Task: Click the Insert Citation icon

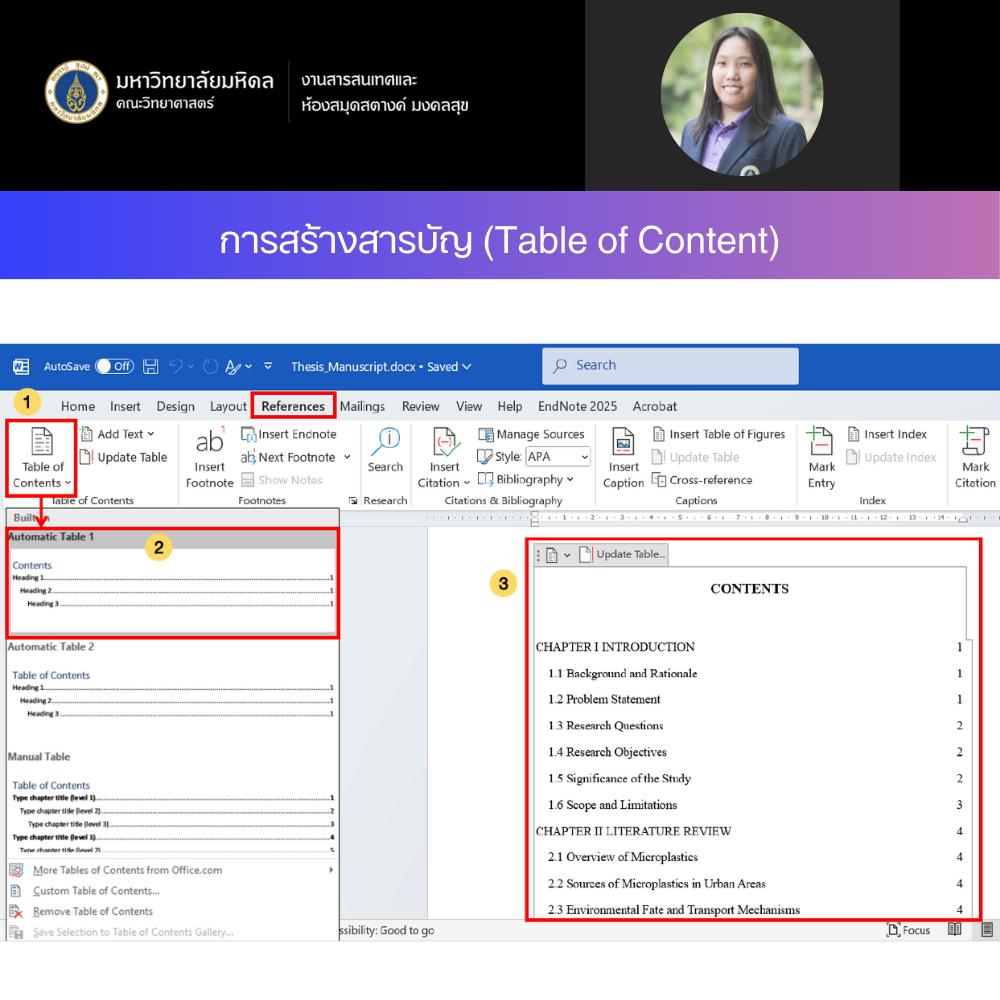Action: coord(444,443)
